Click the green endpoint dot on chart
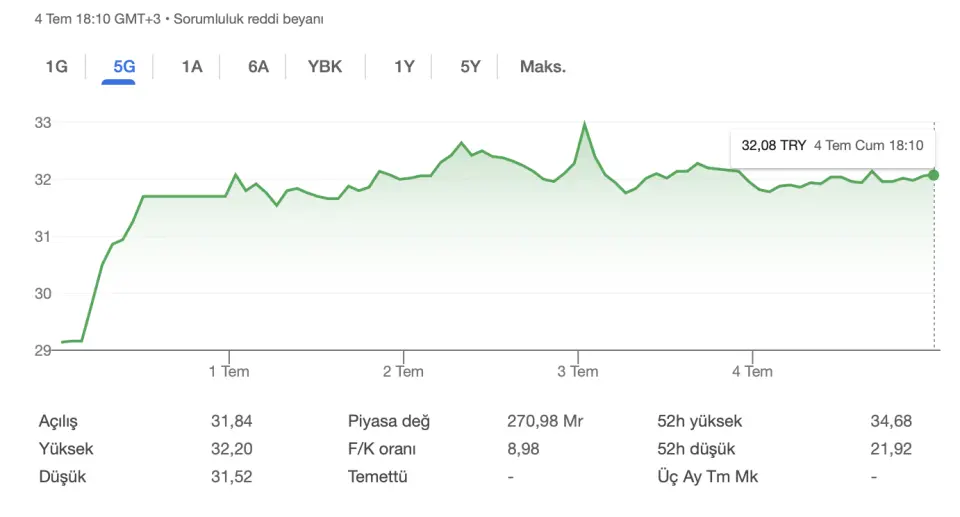Viewport: 960px width, 517px height. (x=933, y=175)
